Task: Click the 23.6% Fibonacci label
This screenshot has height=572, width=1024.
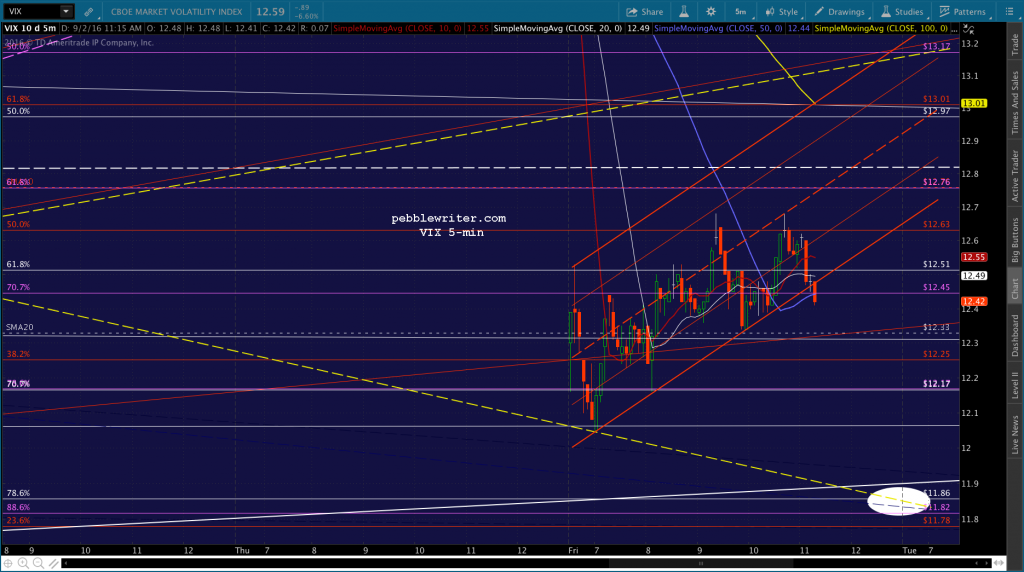Action: click(x=18, y=520)
